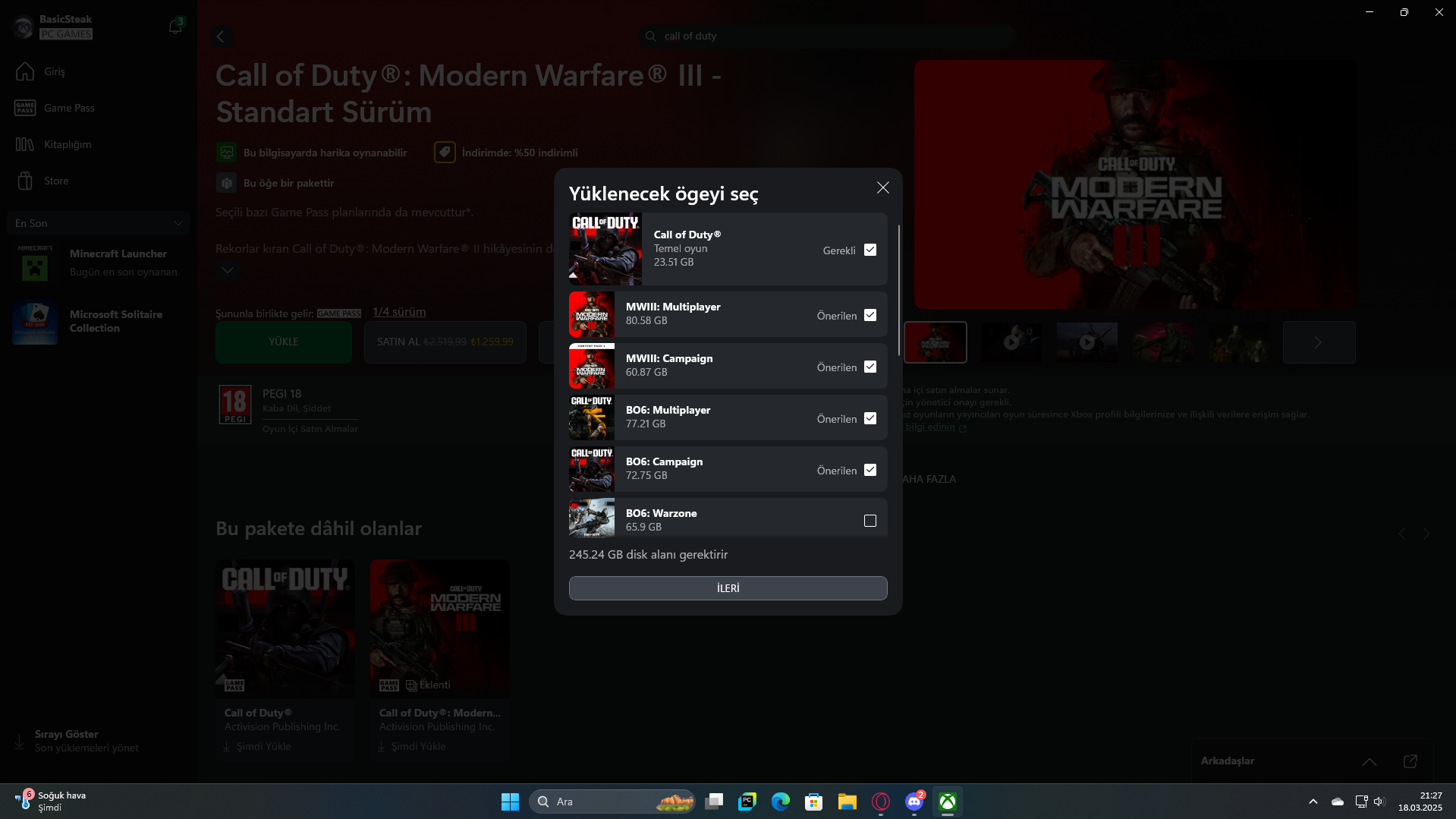Open the notifications bell
The width and height of the screenshot is (1456, 819).
coord(175,27)
